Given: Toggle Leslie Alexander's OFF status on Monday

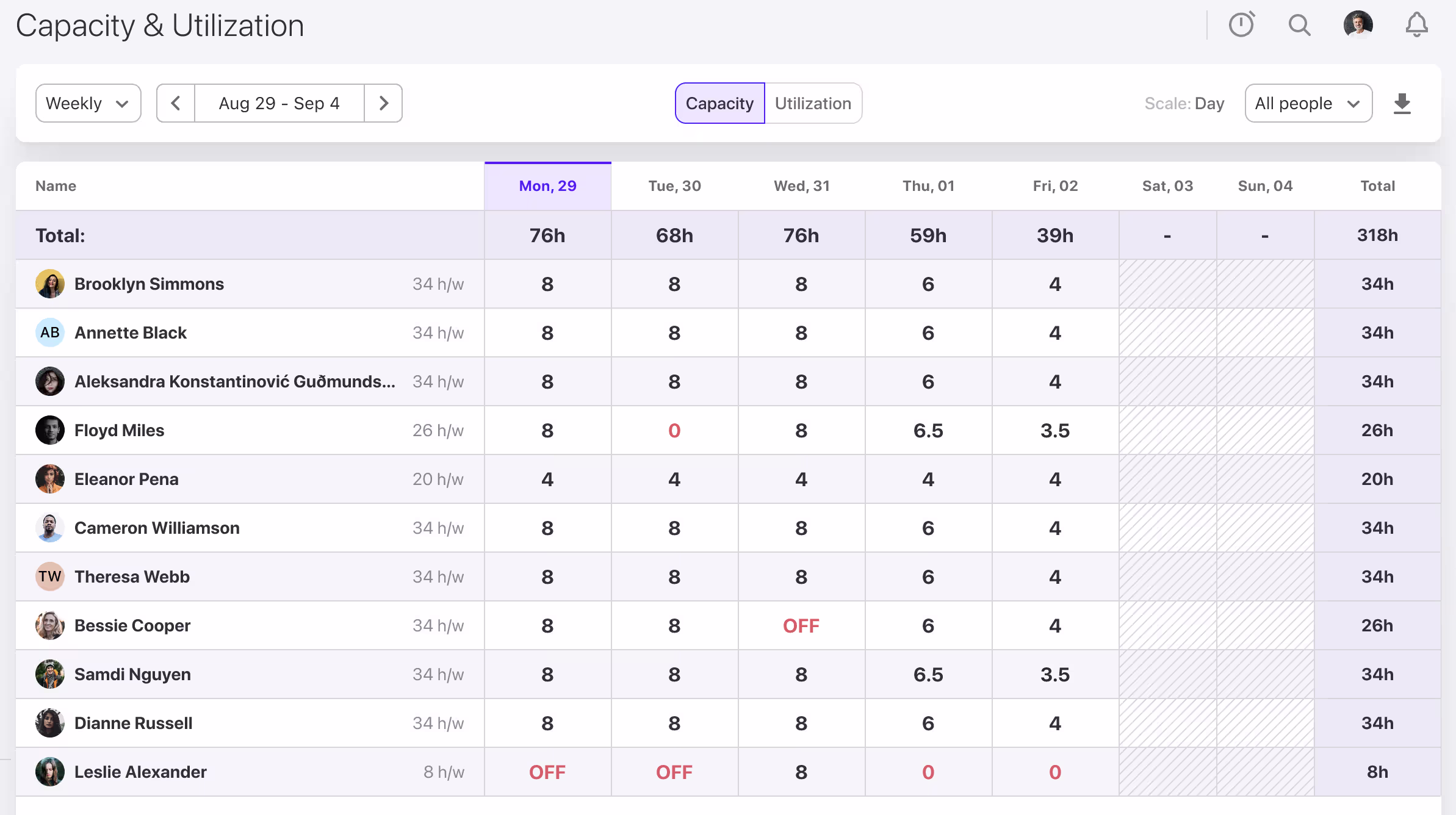Looking at the screenshot, I should tap(547, 772).
